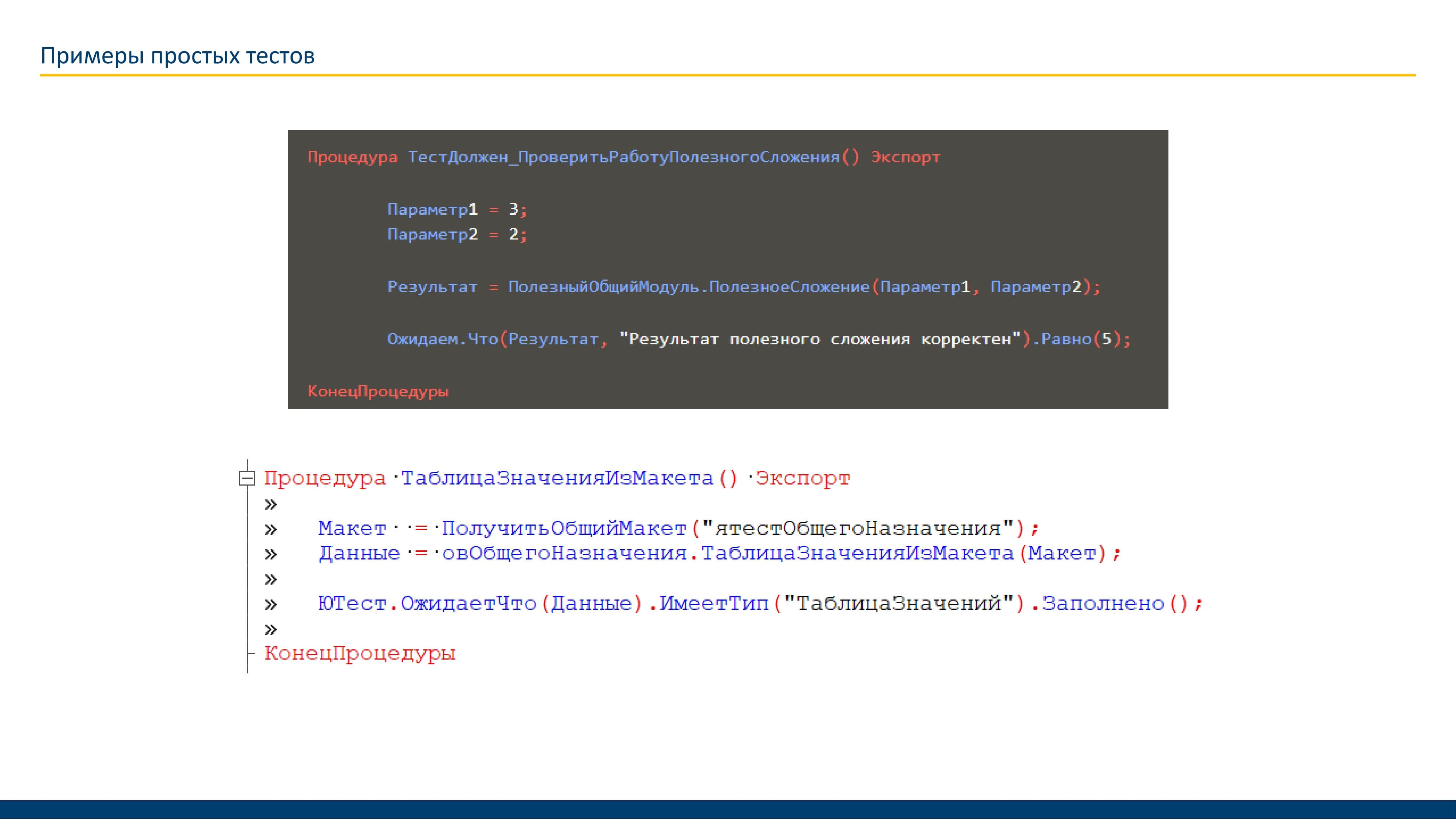Click the "ятестОбщегоНазначения" string literal
This screenshot has height=819, width=1456.
(858, 529)
